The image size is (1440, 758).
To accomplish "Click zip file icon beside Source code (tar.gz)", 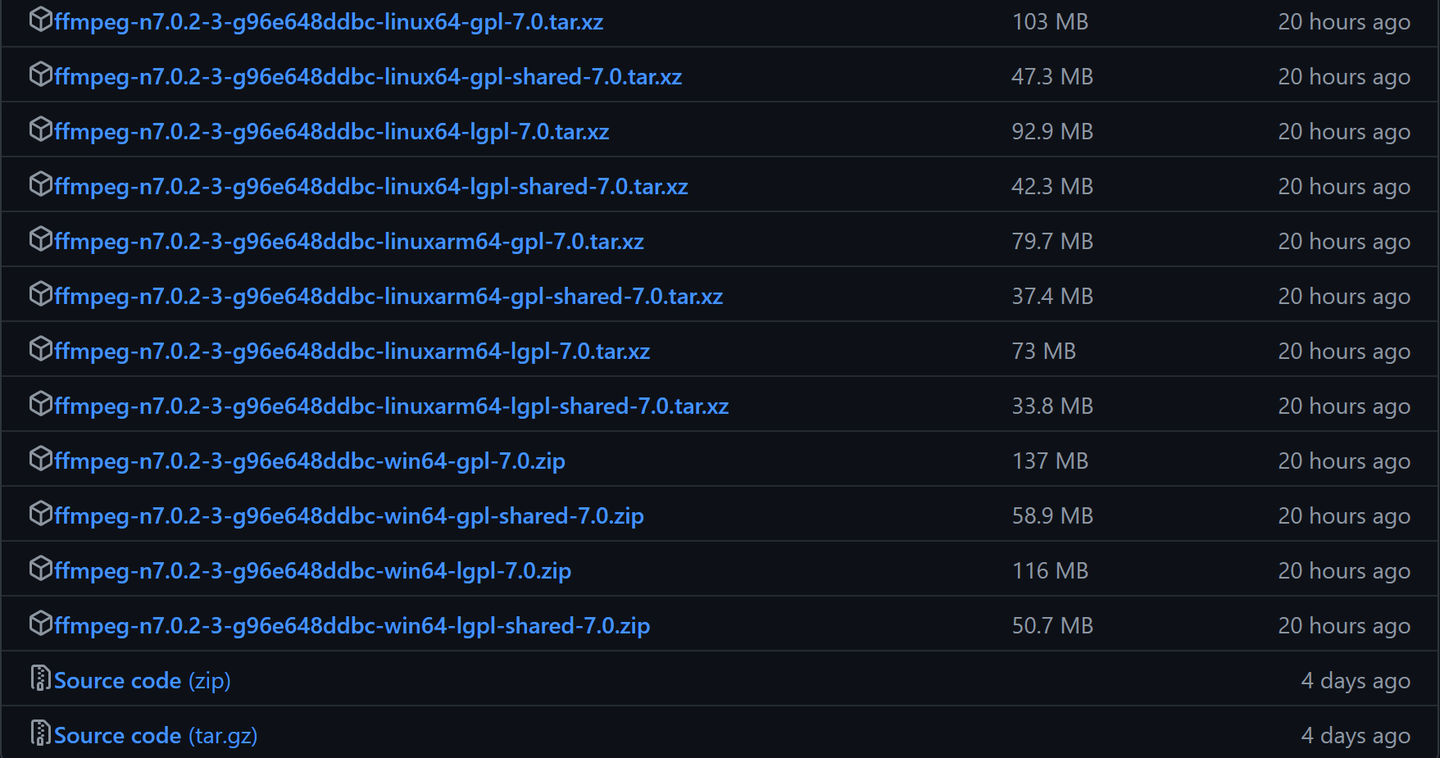I will click(41, 734).
